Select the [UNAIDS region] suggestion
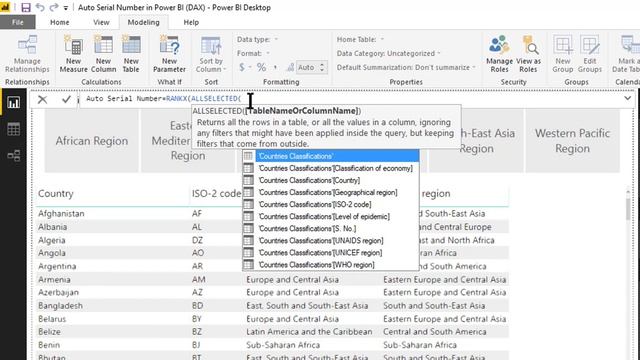The image size is (640, 360). 331,240
